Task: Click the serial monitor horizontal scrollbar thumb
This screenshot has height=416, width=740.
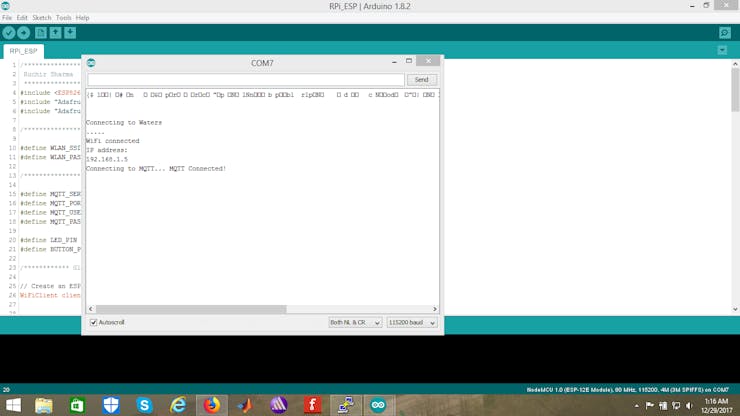Action: pos(191,309)
